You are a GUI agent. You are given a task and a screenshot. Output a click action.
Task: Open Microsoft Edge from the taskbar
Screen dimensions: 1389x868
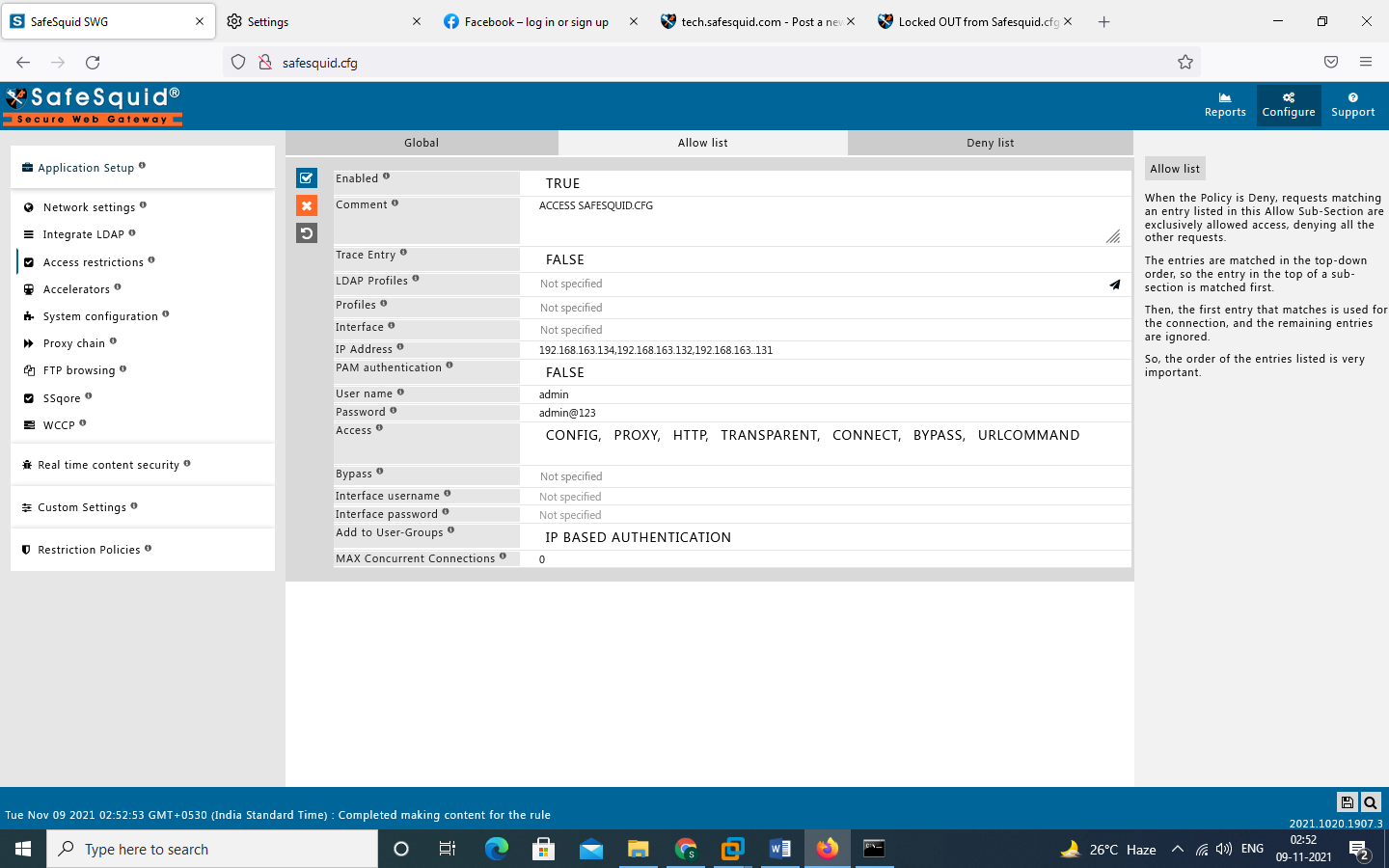coord(497,849)
